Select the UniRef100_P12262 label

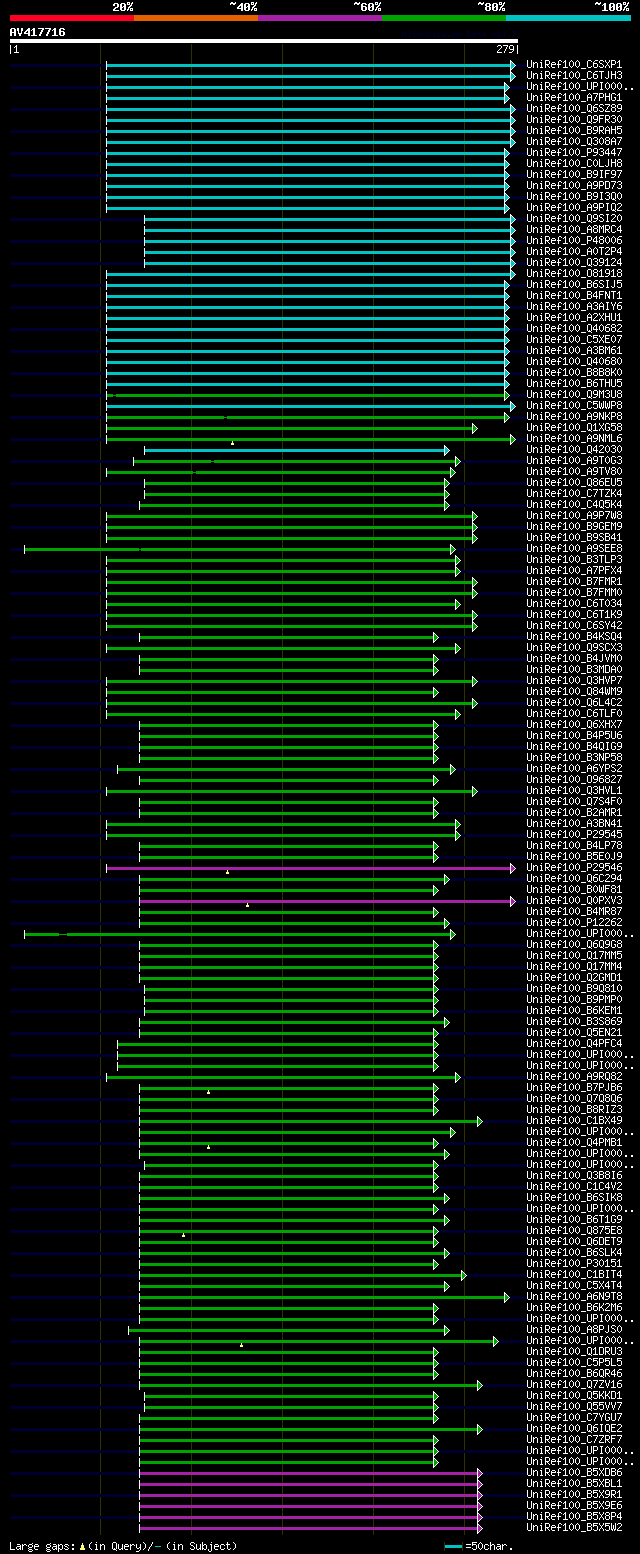(574, 922)
